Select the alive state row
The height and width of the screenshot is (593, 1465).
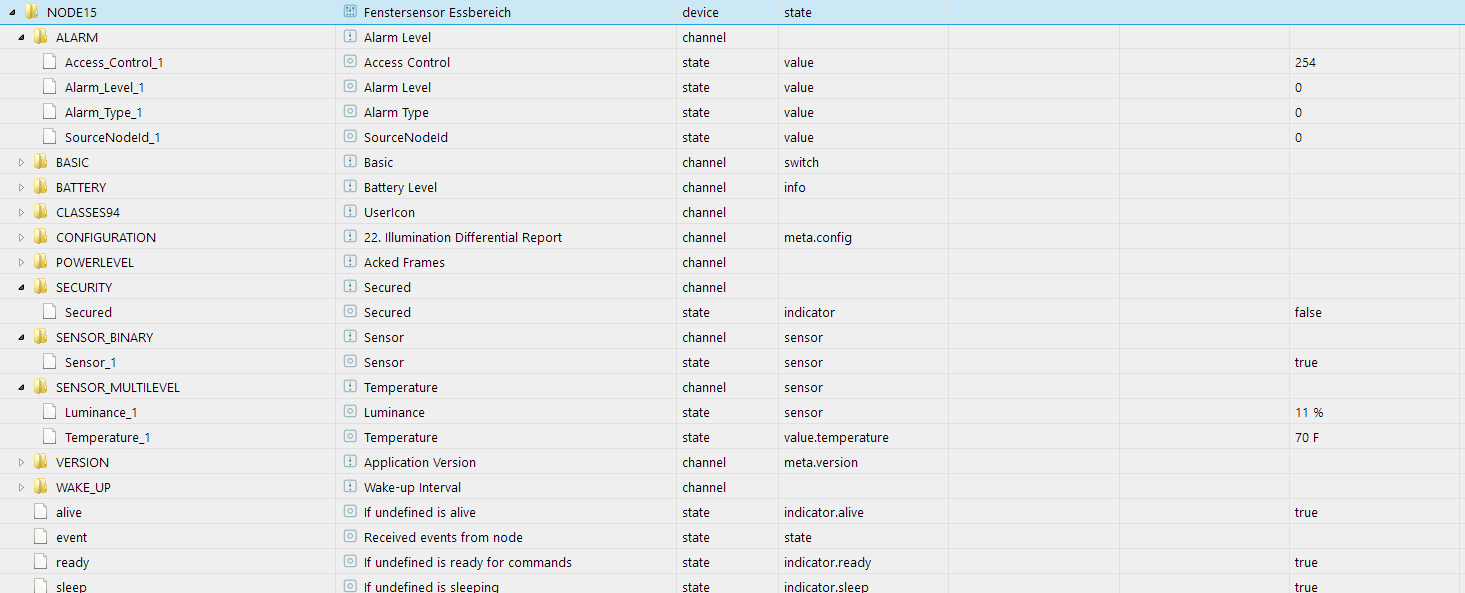pyautogui.click(x=69, y=512)
